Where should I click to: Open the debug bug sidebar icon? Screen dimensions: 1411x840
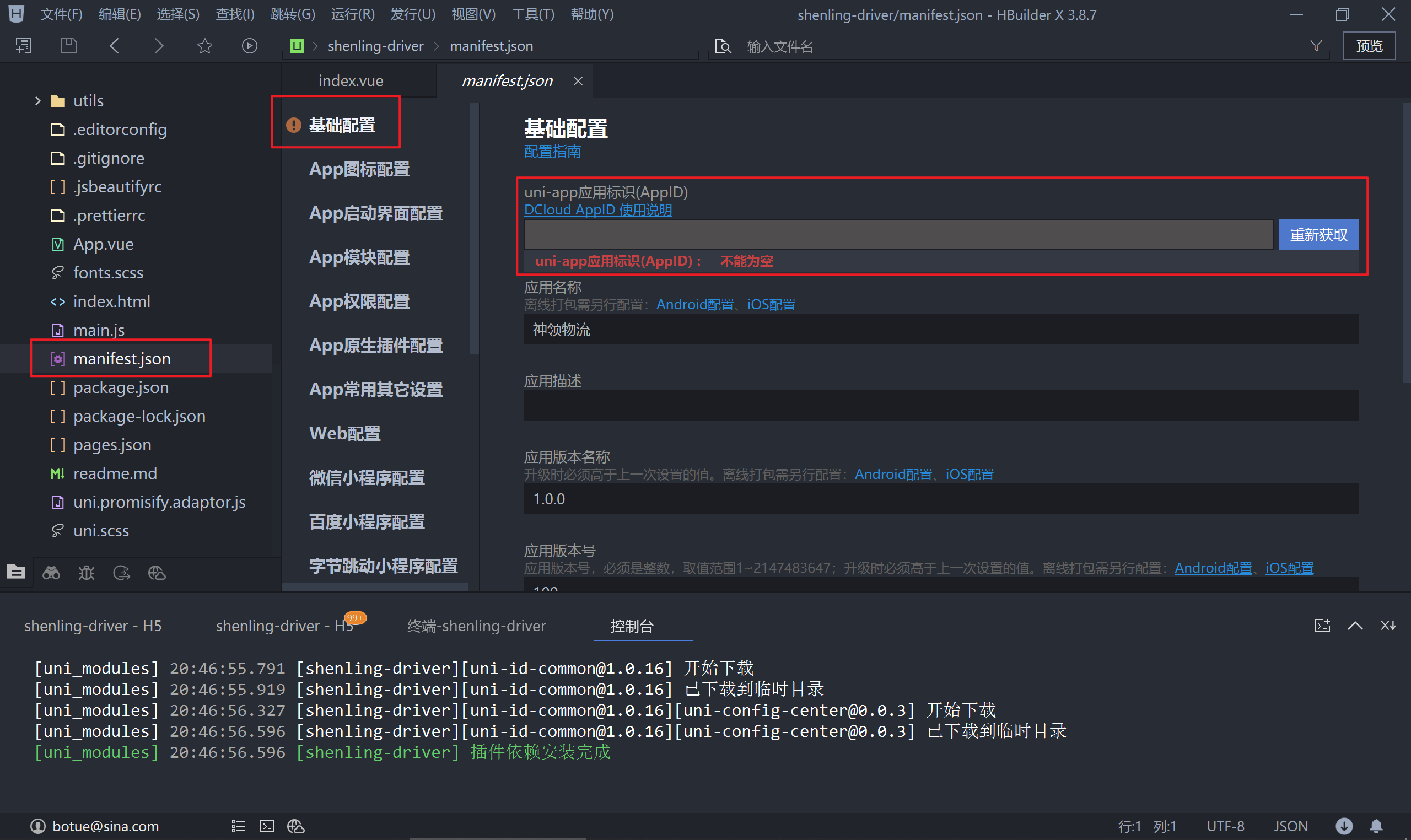[x=86, y=573]
